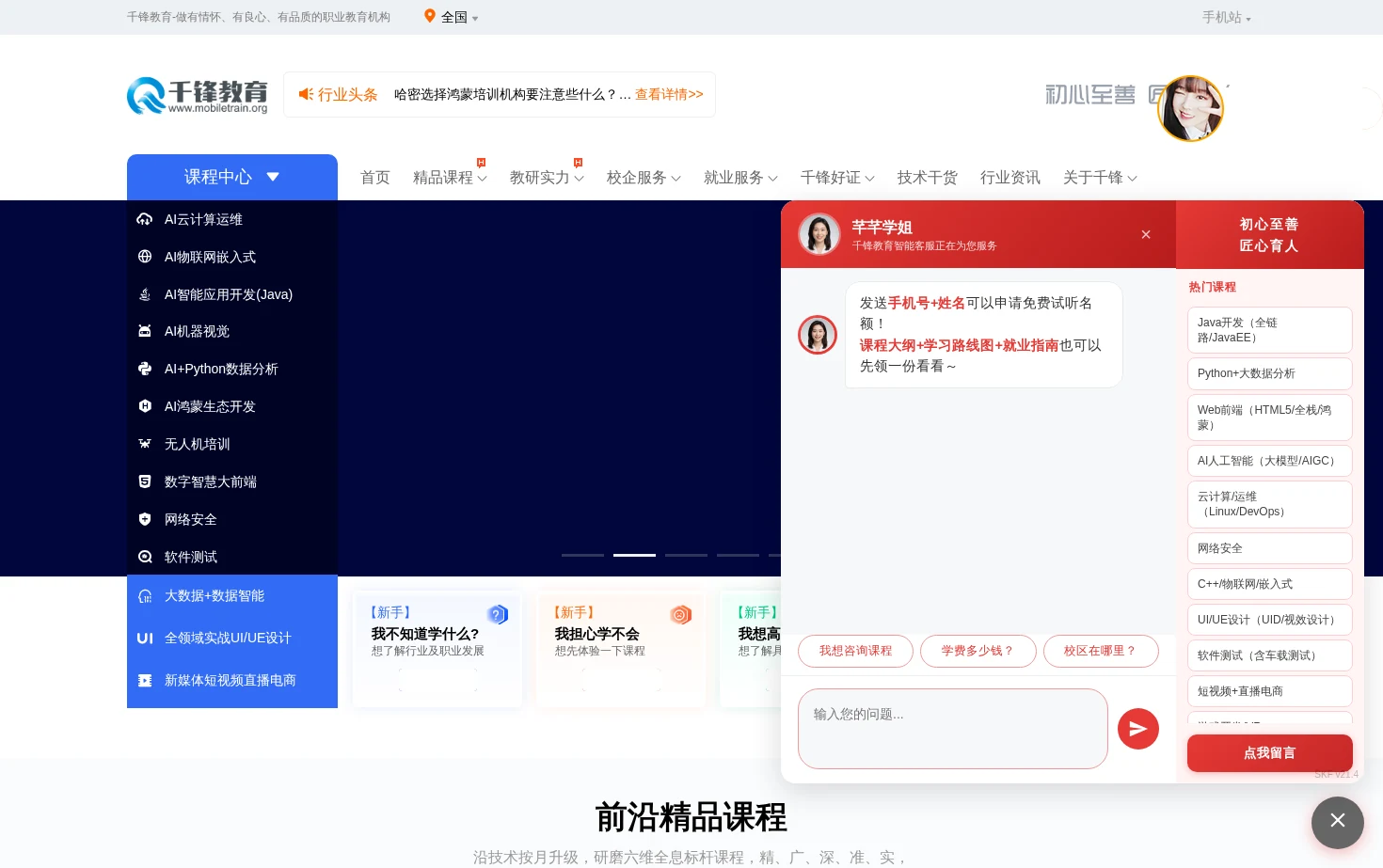Expand the 千锋好证 nav menu
The height and width of the screenshot is (868, 1383).
[x=837, y=177]
